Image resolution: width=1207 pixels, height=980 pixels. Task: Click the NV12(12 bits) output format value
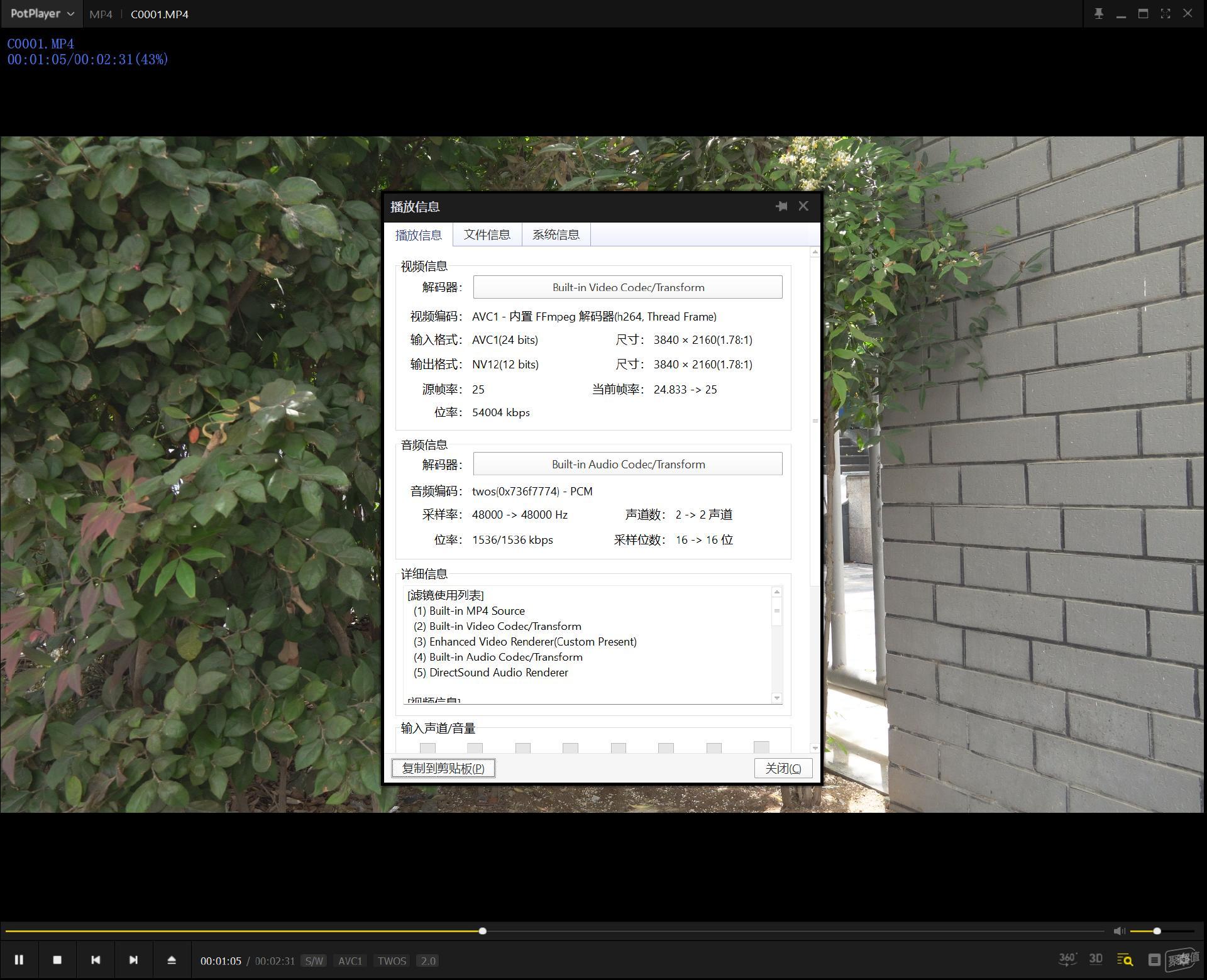[x=505, y=364]
